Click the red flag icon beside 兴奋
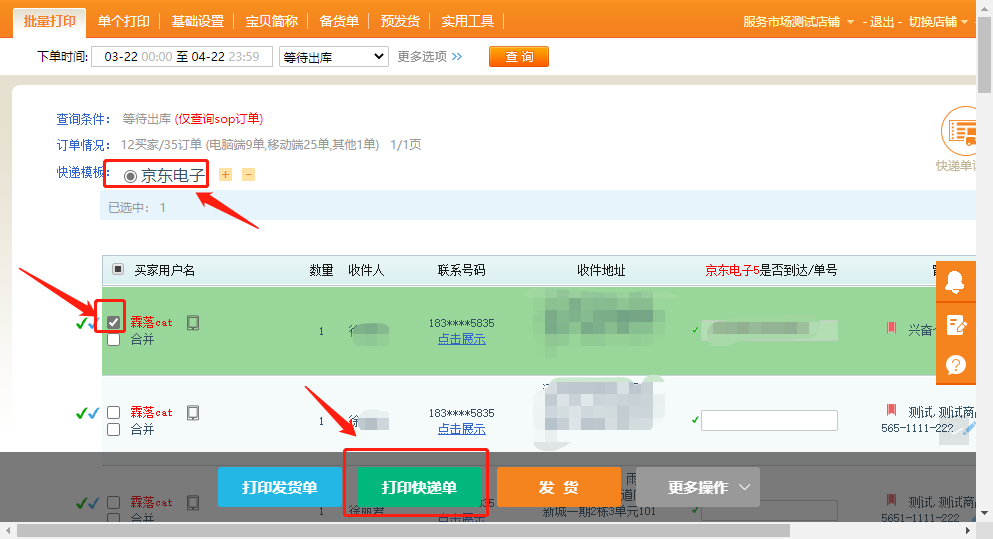The image size is (993, 539). [891, 327]
